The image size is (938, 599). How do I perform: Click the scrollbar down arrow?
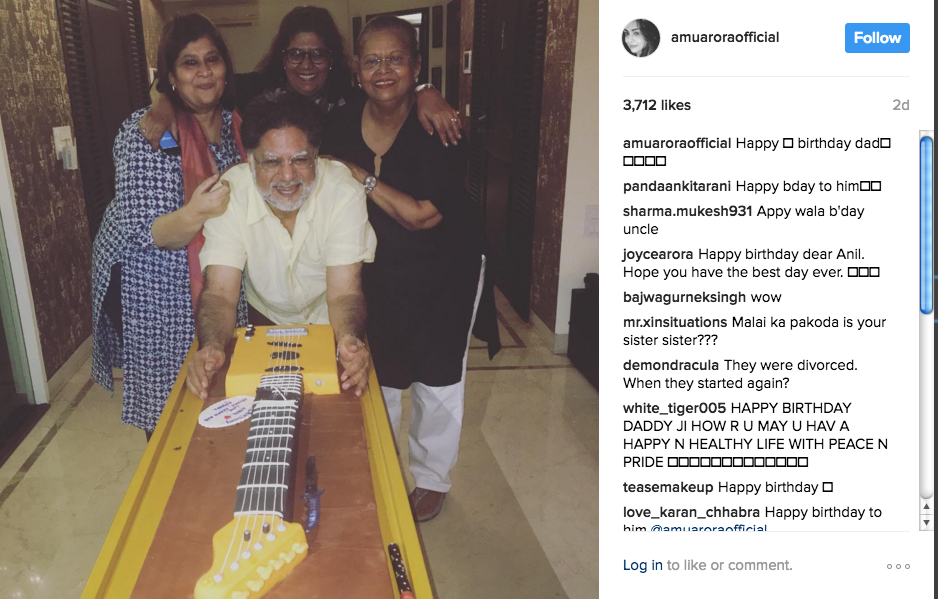point(926,523)
